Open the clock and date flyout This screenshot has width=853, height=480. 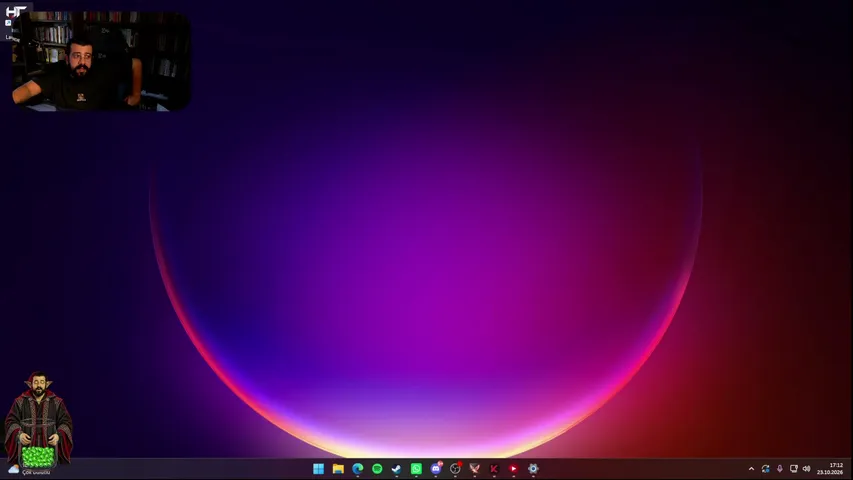[830, 469]
